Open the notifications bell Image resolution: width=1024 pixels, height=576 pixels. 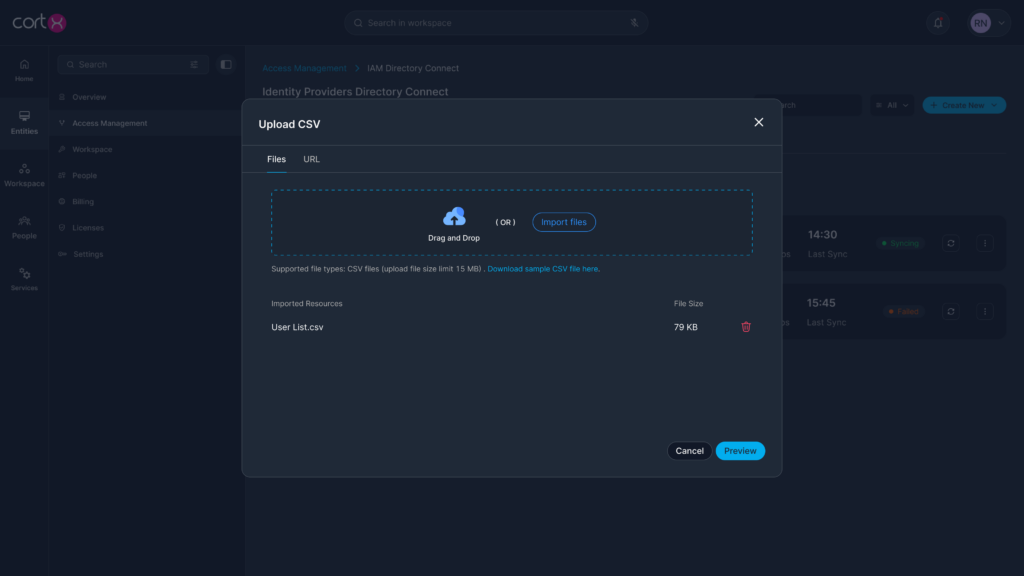point(937,23)
